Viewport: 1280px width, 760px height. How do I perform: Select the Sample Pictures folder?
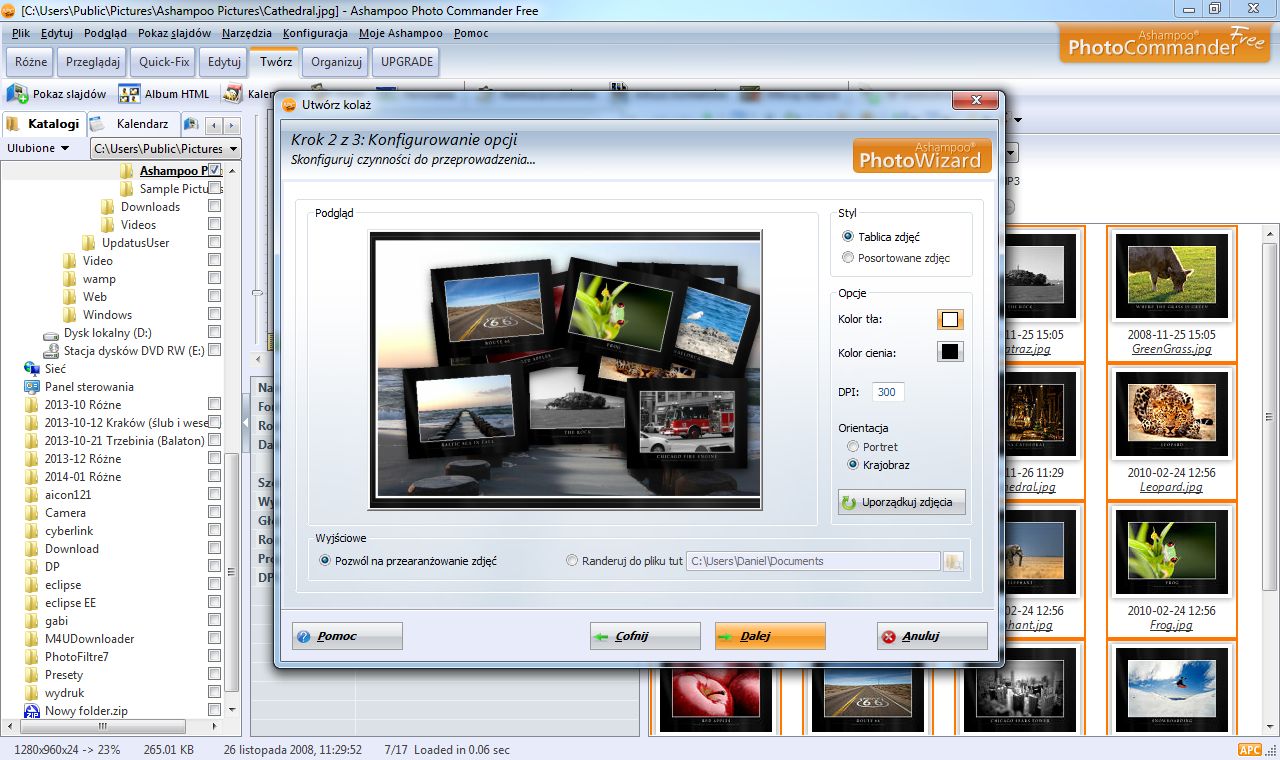173,189
